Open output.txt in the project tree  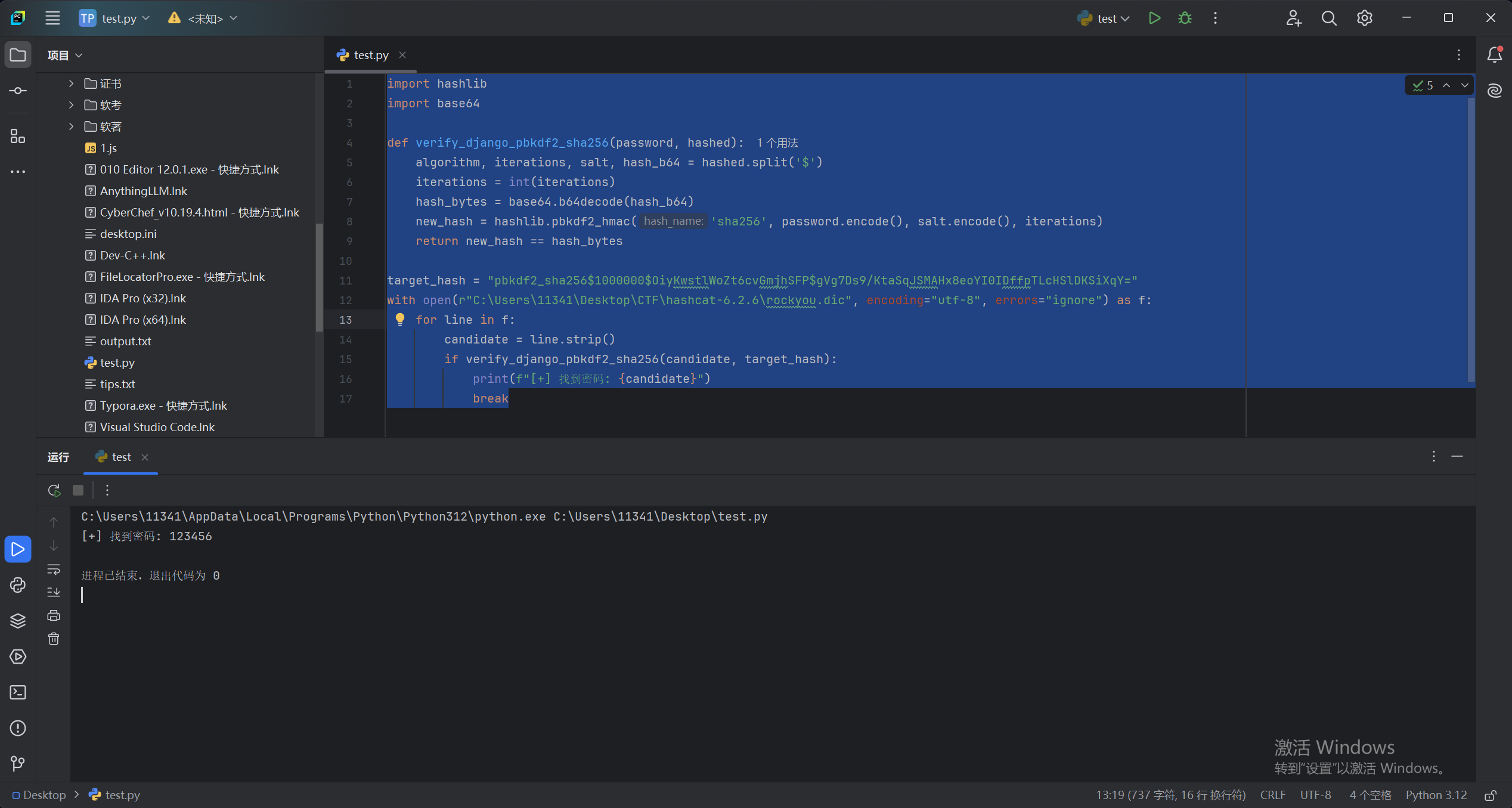coord(125,341)
